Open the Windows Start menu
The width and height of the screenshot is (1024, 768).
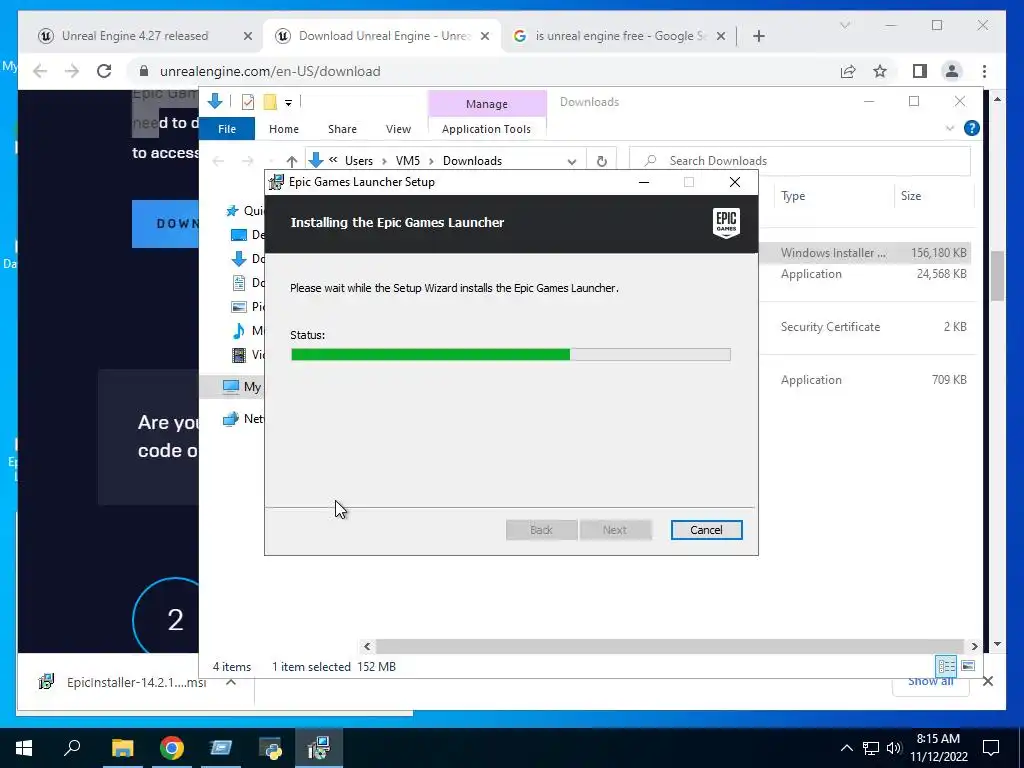[x=24, y=748]
